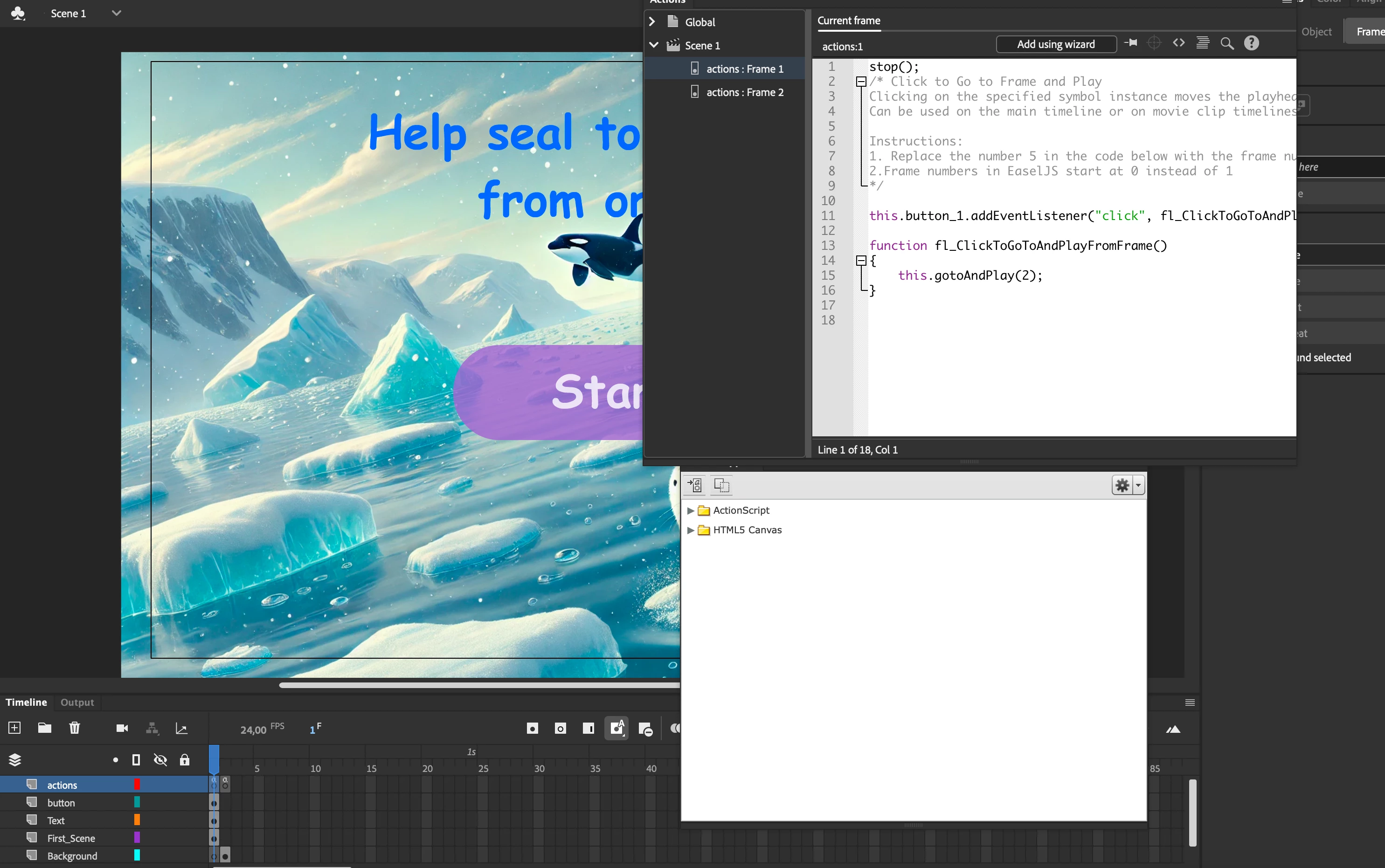
Task: Click the Delete layer trash icon
Action: (x=74, y=728)
